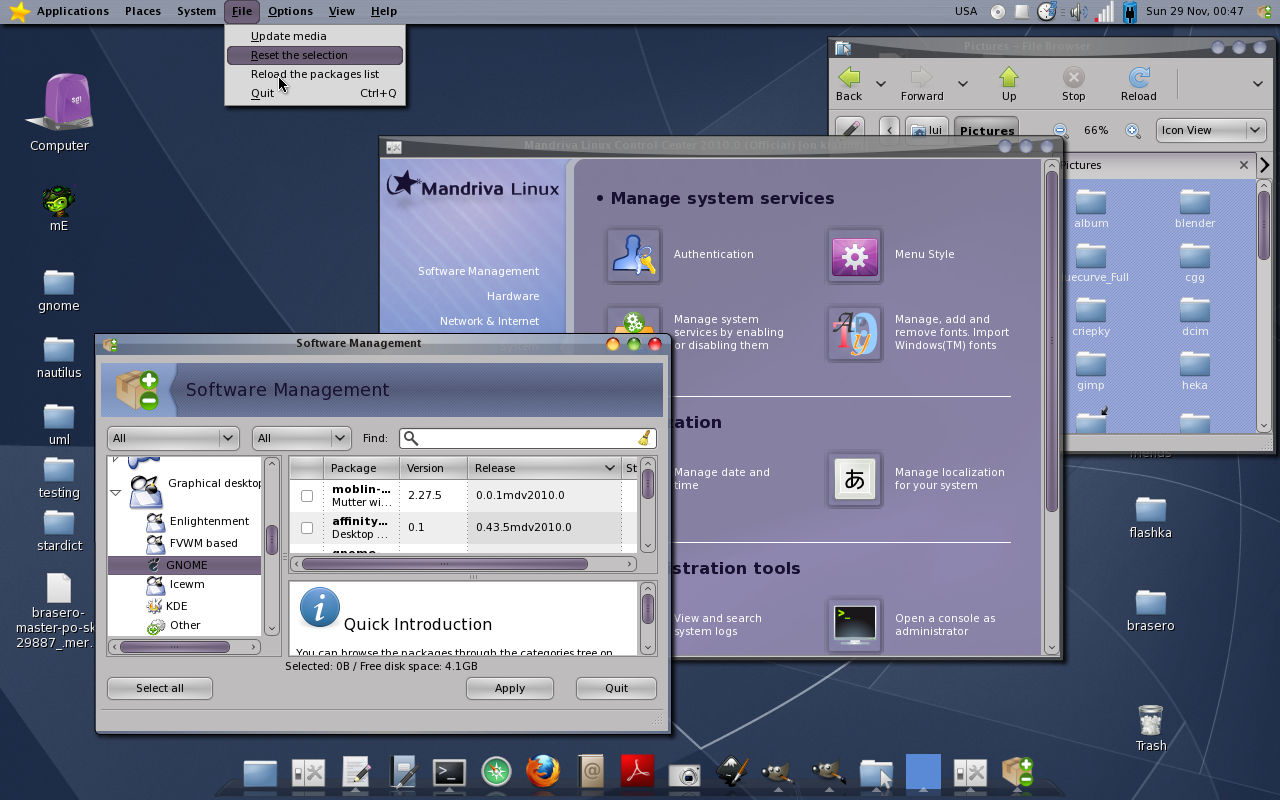Open the localization icon in Control Center

tap(854, 479)
